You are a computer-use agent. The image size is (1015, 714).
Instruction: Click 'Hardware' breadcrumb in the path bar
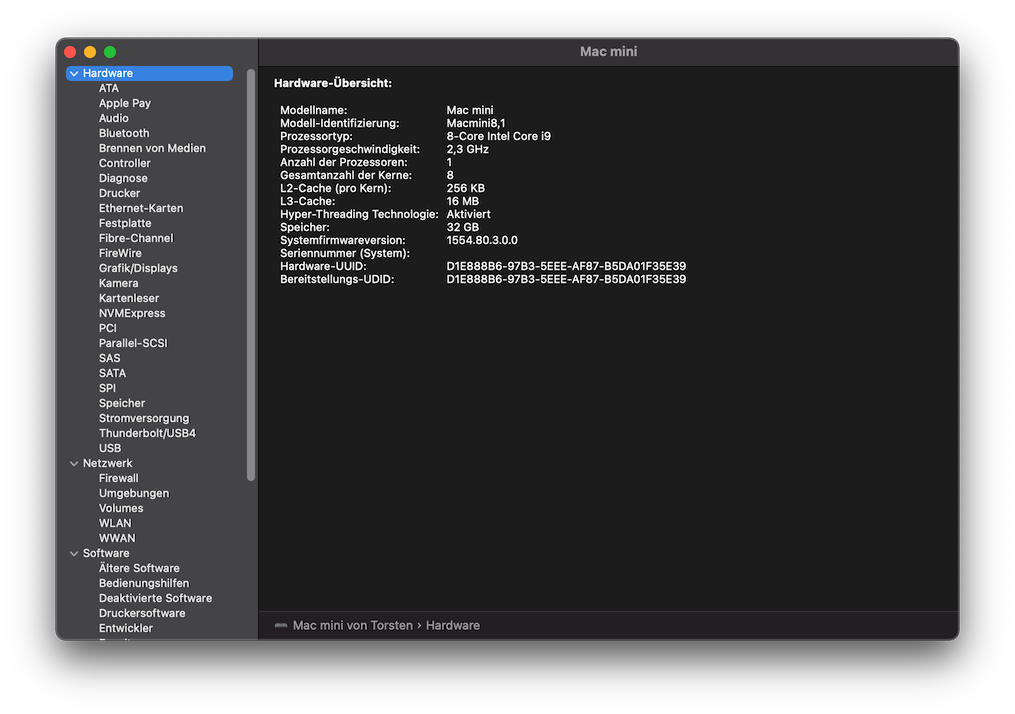tap(453, 626)
